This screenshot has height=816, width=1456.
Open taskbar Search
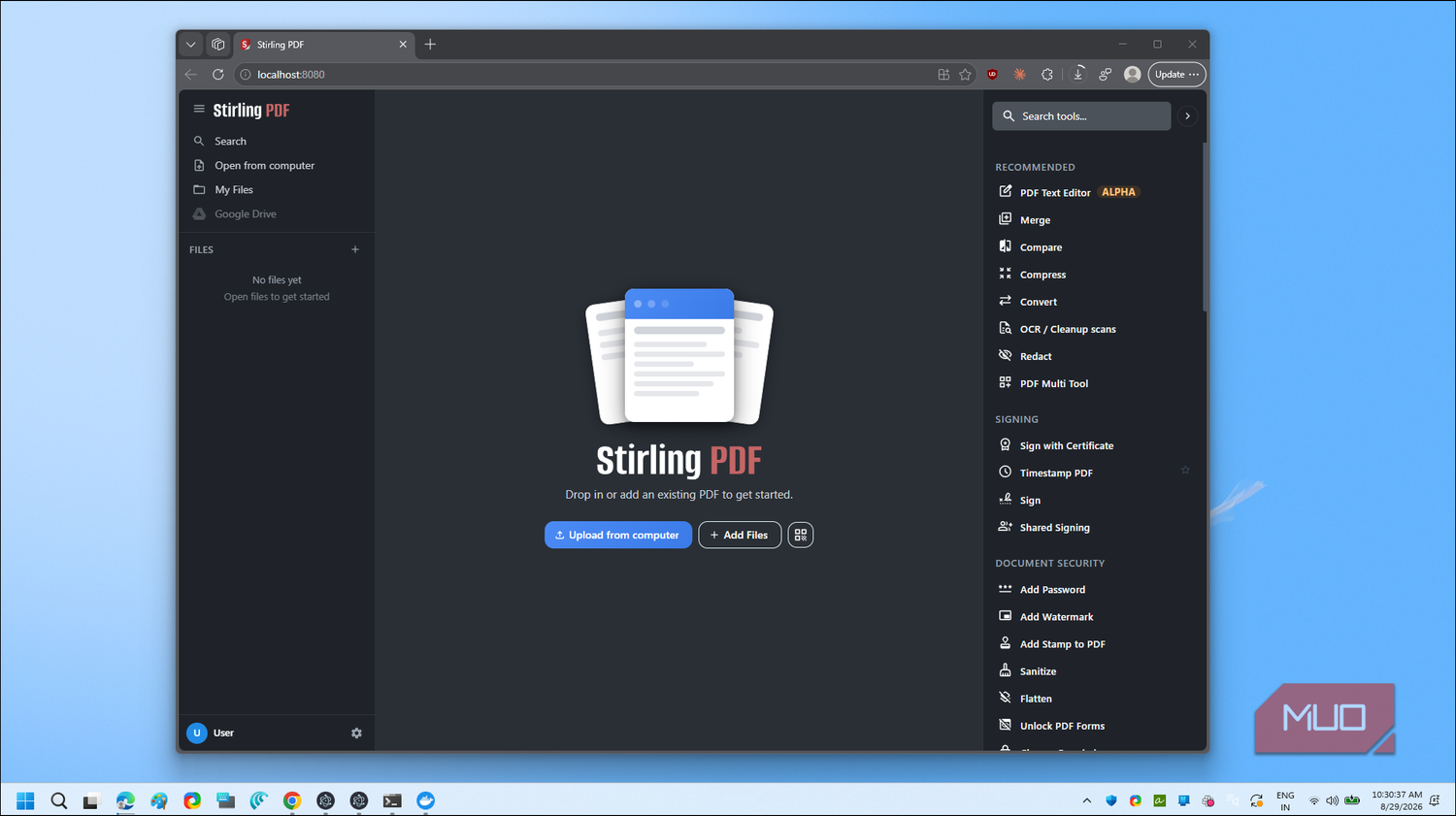(x=58, y=800)
